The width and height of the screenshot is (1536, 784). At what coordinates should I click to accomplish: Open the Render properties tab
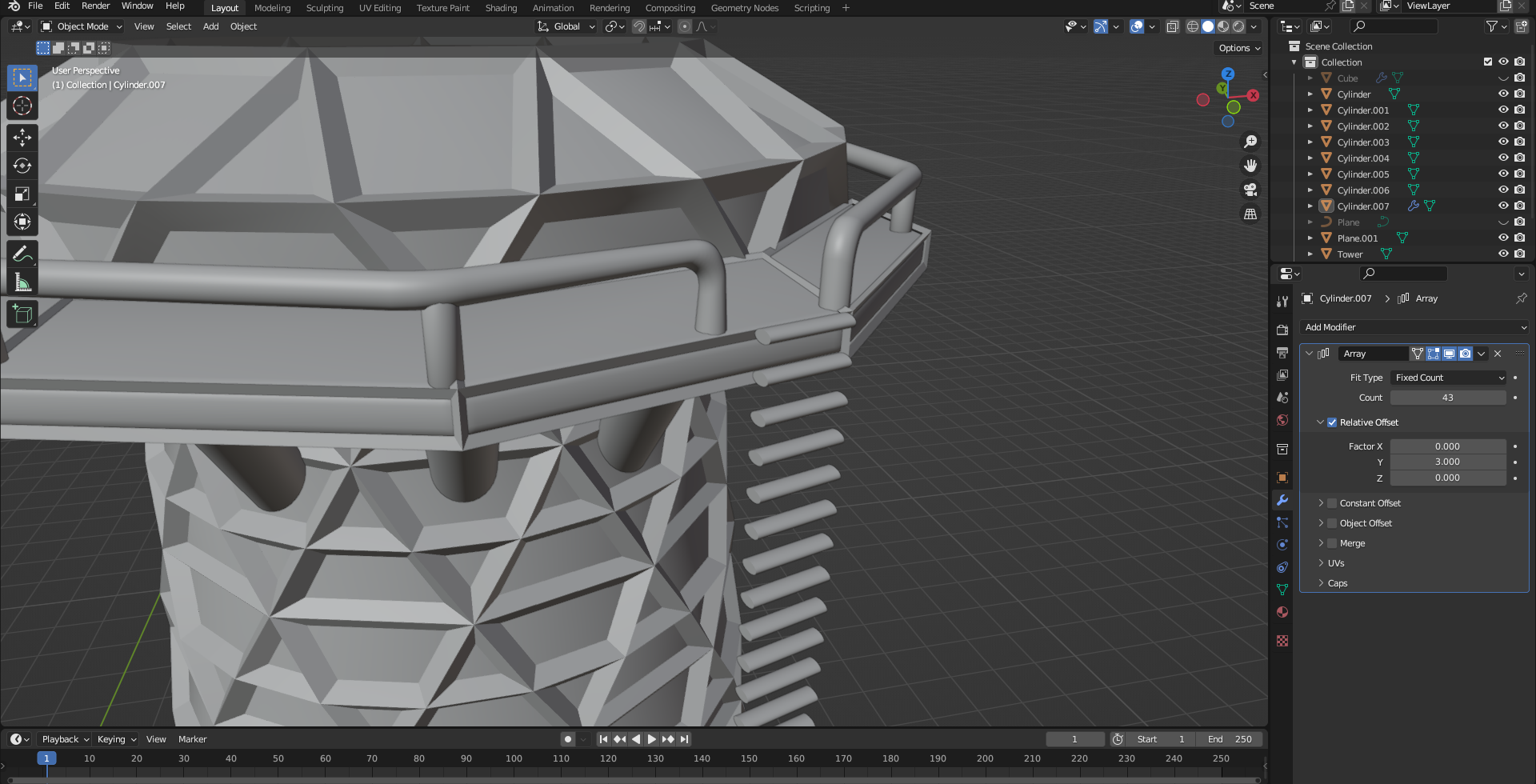[1282, 330]
